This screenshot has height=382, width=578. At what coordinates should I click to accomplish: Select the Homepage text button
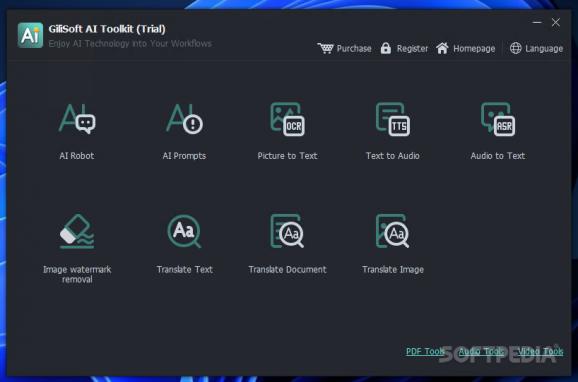474,49
